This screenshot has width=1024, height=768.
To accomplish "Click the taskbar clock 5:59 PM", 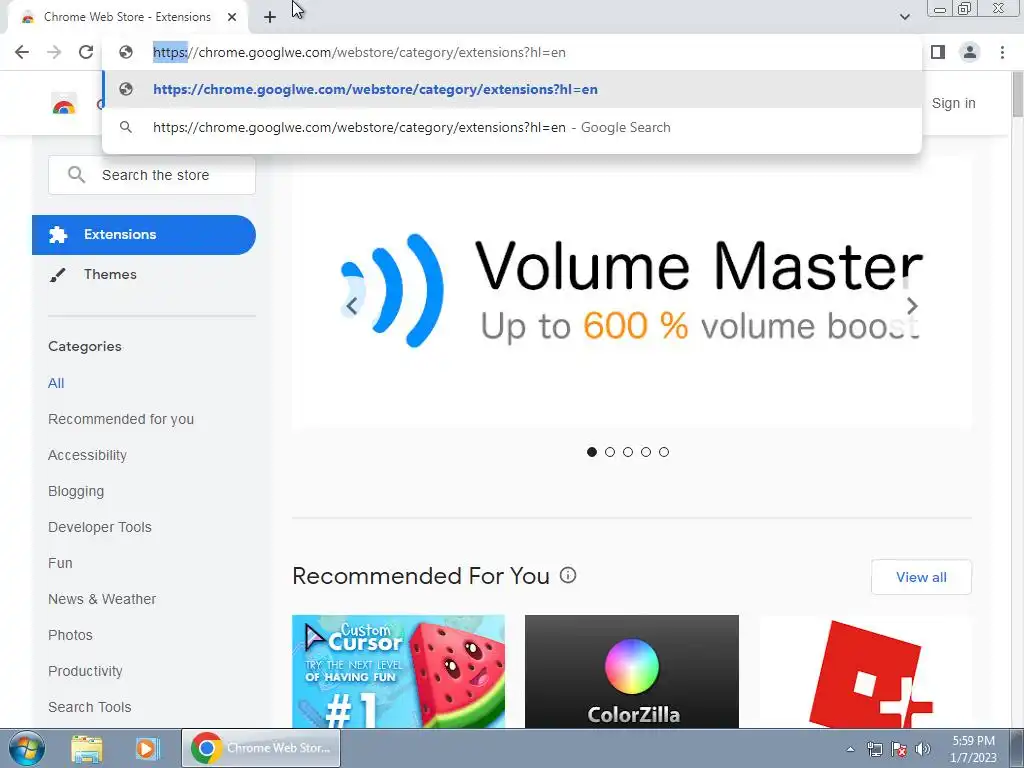I will [973, 749].
